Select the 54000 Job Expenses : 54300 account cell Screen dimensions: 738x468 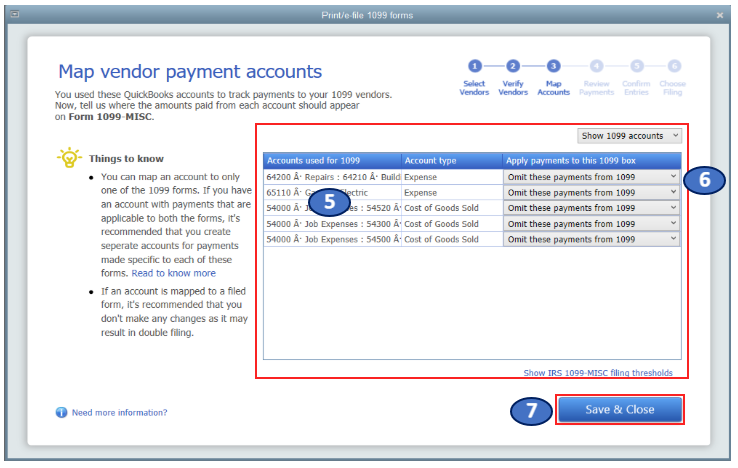332,224
